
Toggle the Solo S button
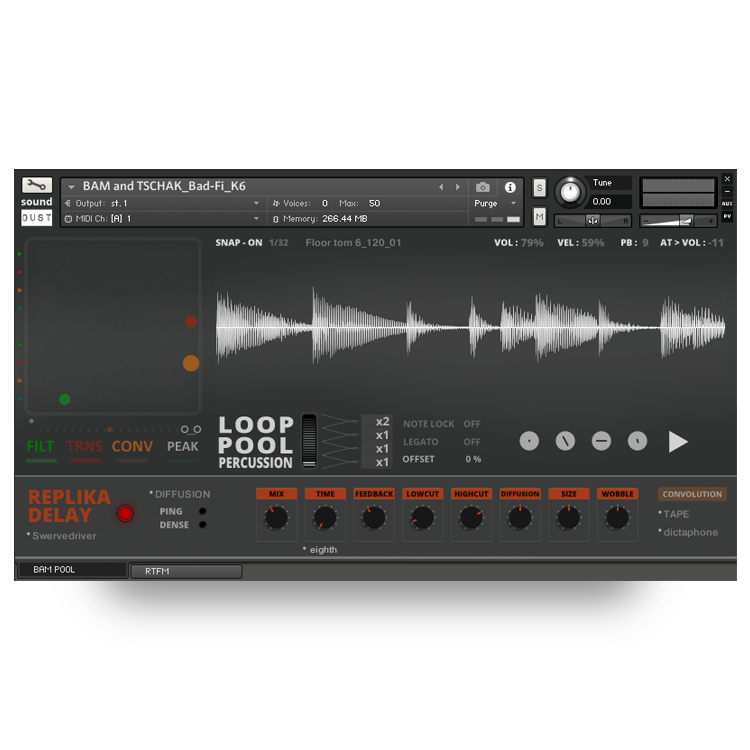point(540,188)
